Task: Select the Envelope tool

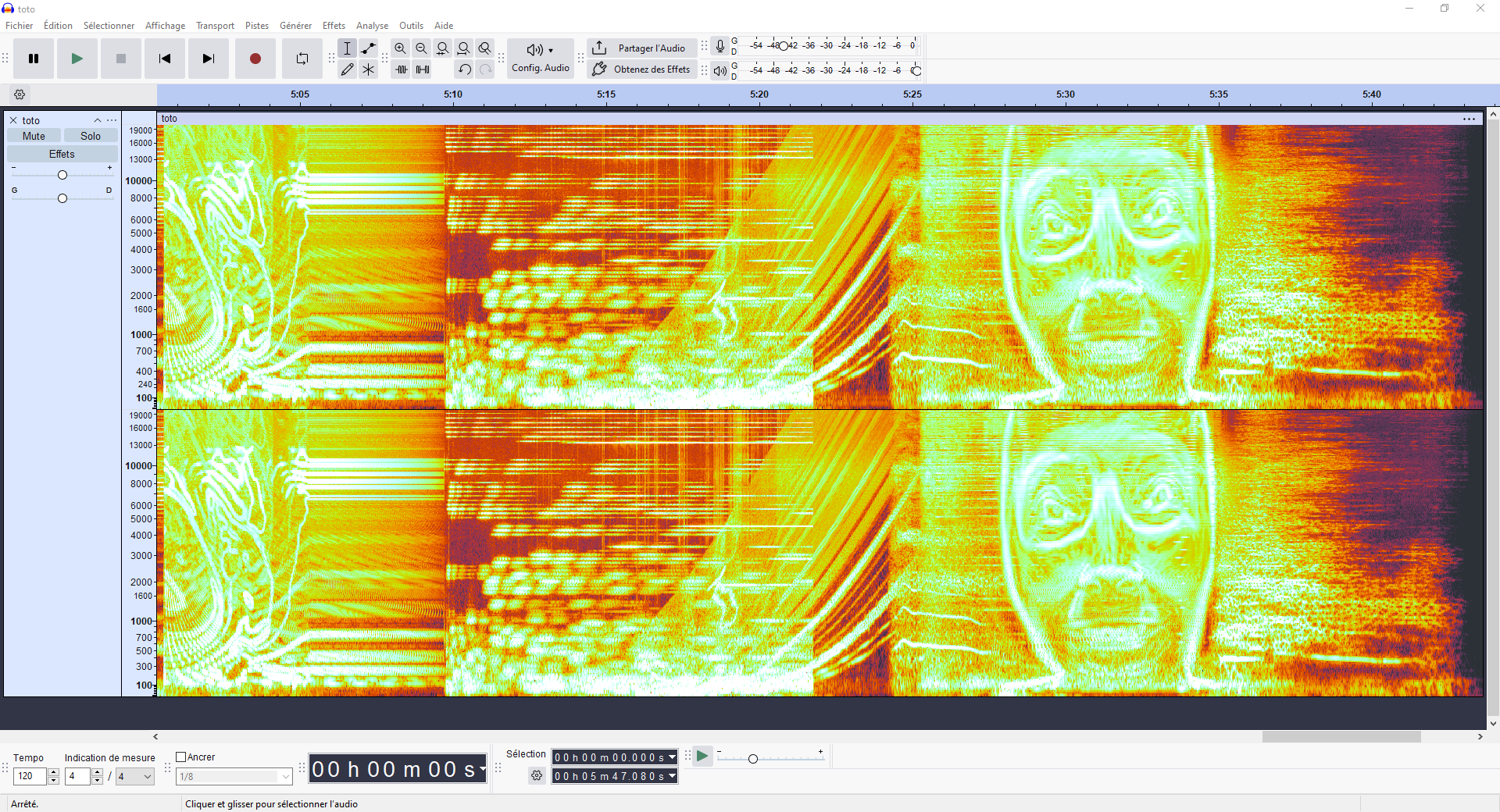Action: pyautogui.click(x=369, y=48)
